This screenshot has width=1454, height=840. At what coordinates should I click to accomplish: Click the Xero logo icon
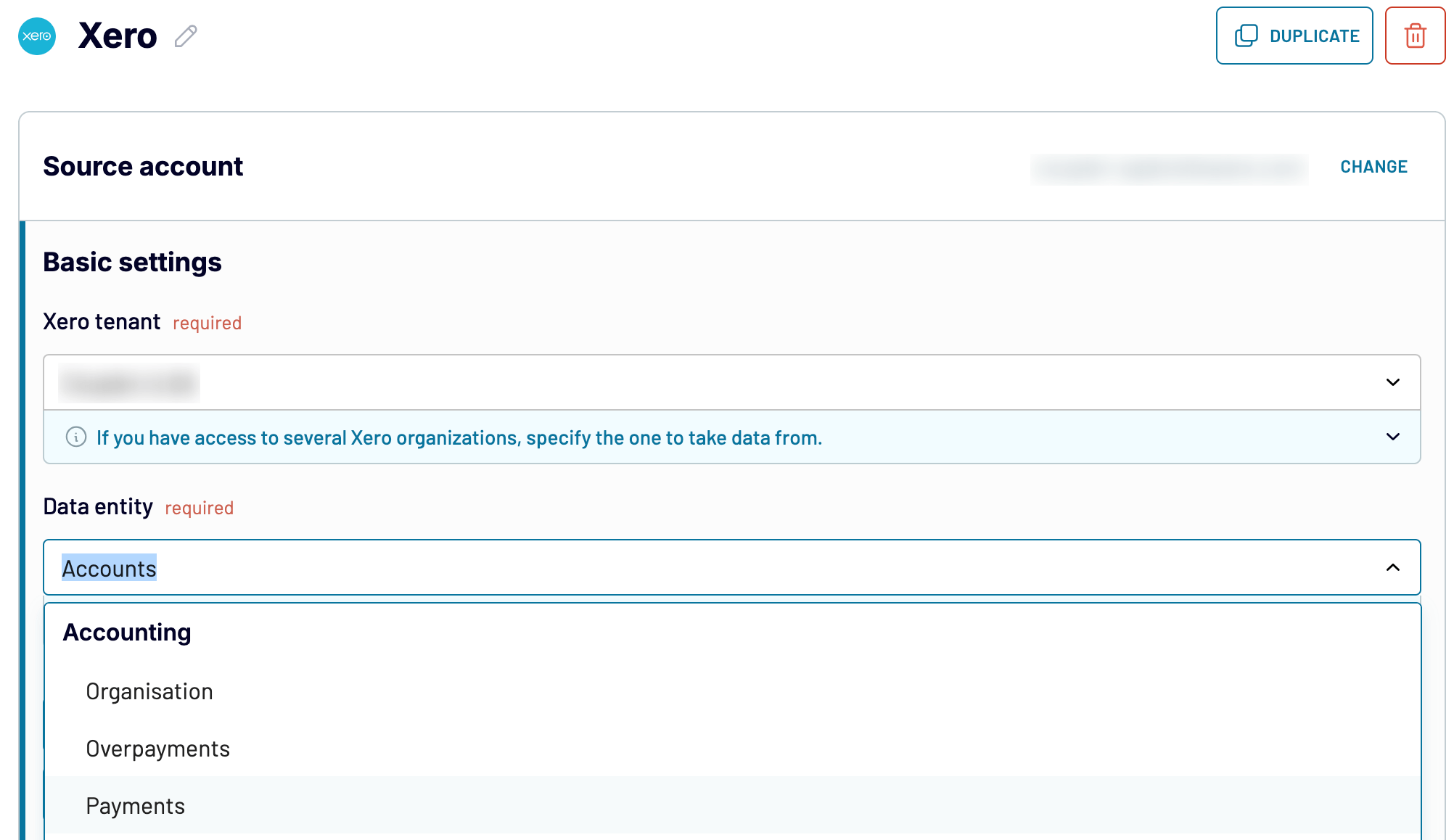coord(37,36)
